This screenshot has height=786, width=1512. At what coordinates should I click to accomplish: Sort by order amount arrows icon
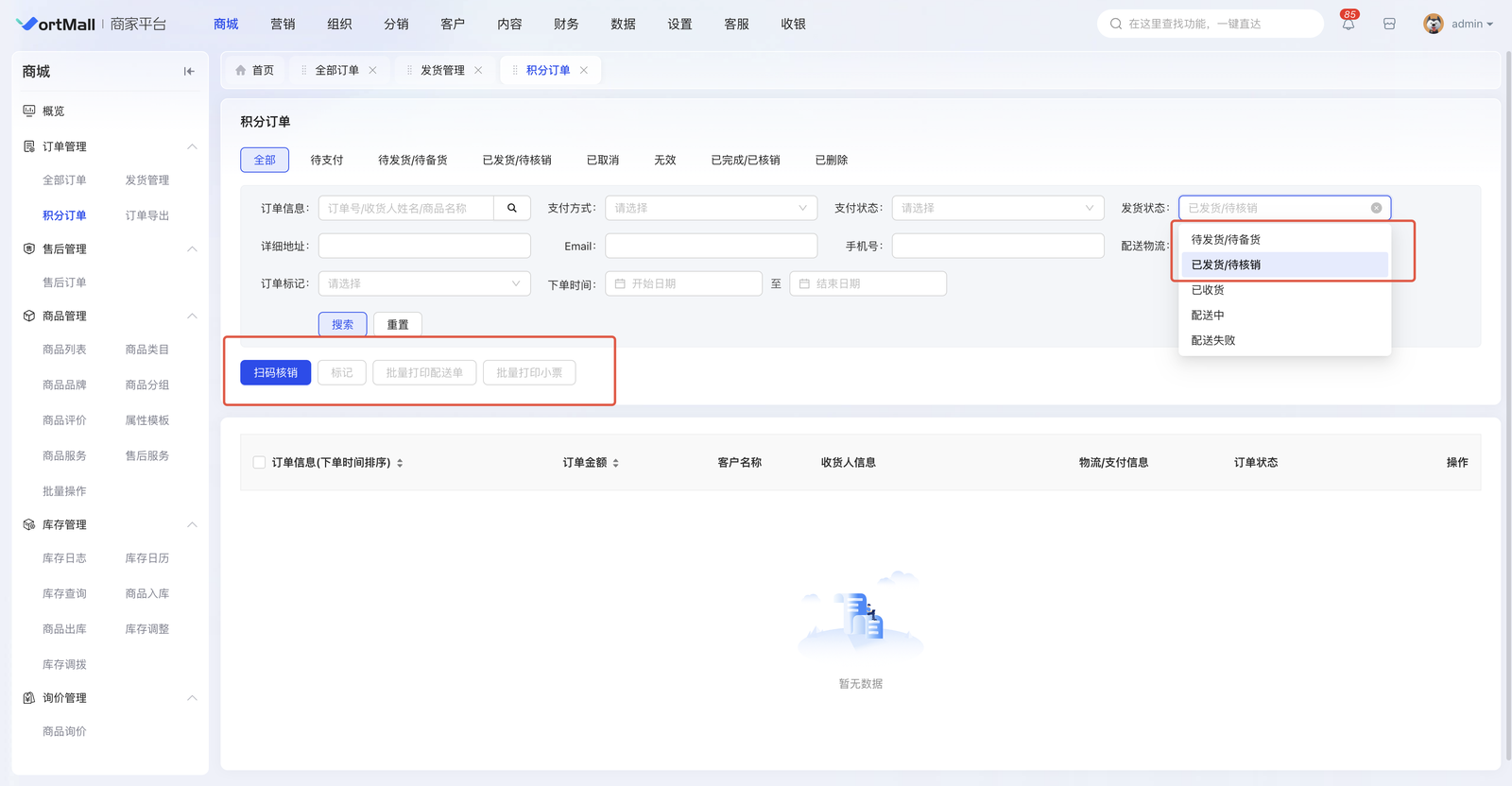click(616, 463)
